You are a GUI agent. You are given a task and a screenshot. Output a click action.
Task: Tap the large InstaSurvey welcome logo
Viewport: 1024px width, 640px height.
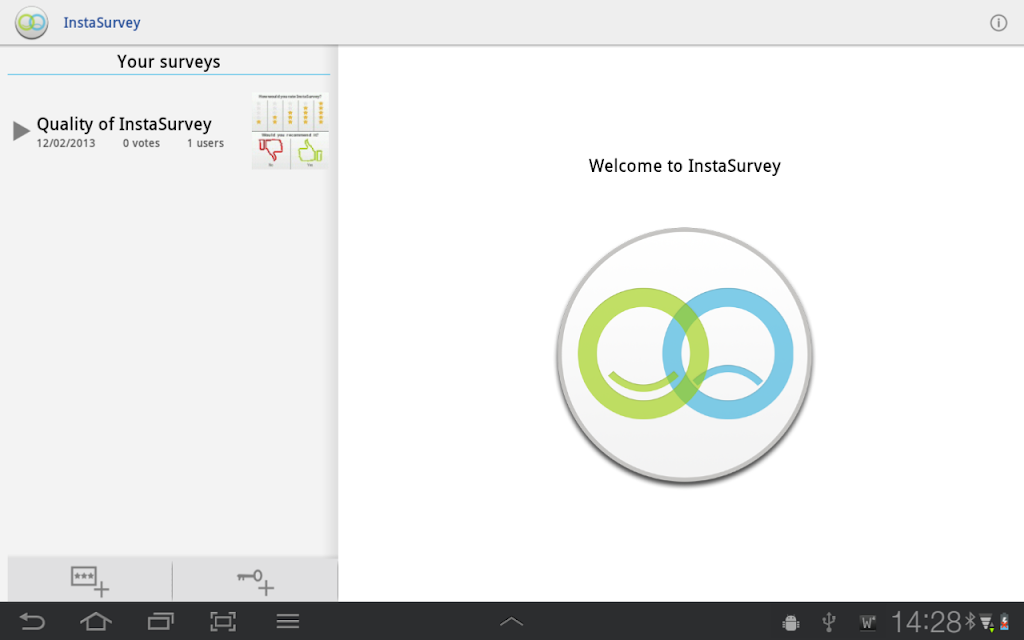click(684, 356)
